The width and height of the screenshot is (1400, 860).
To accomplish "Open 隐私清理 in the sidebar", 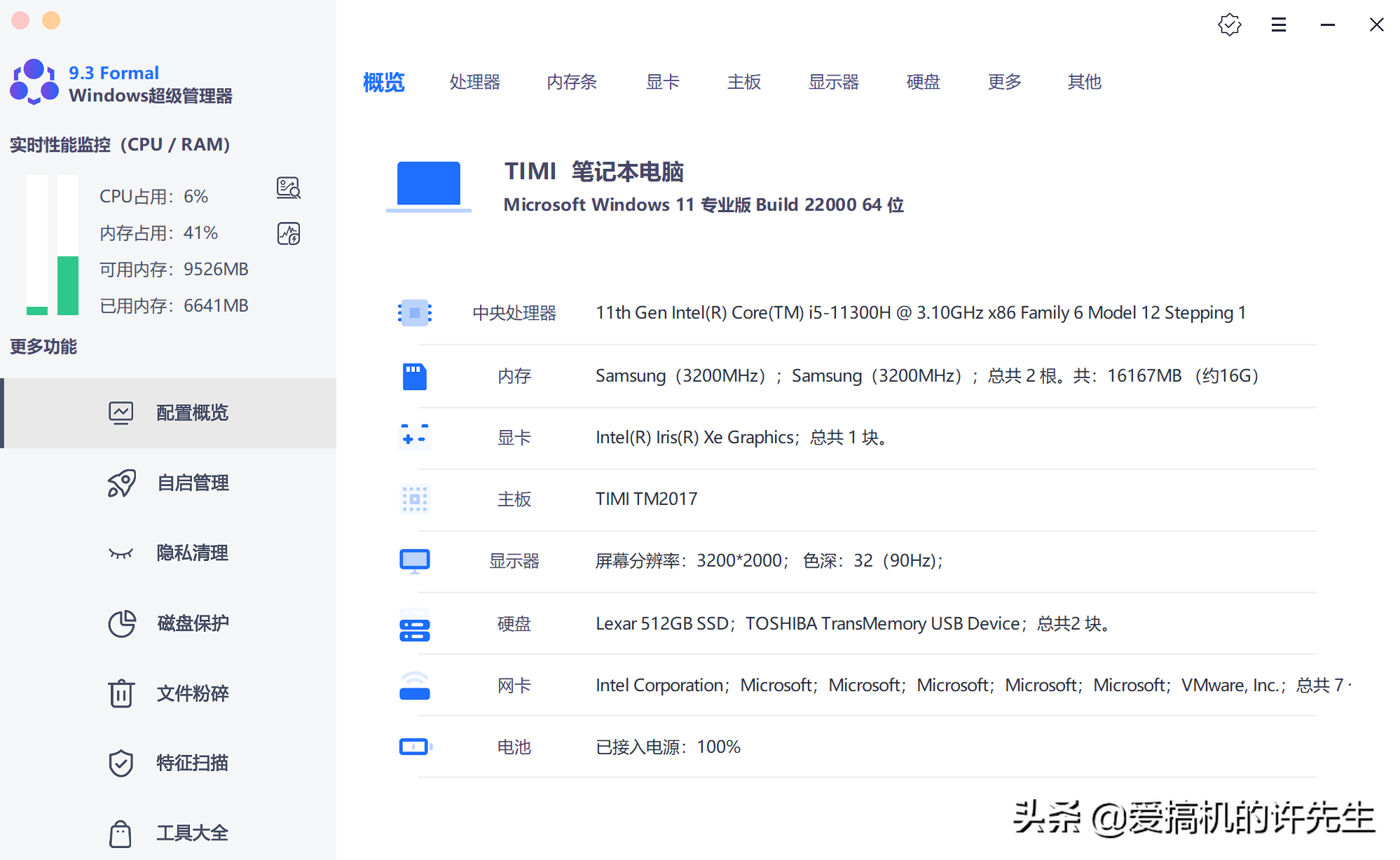I will [x=192, y=553].
